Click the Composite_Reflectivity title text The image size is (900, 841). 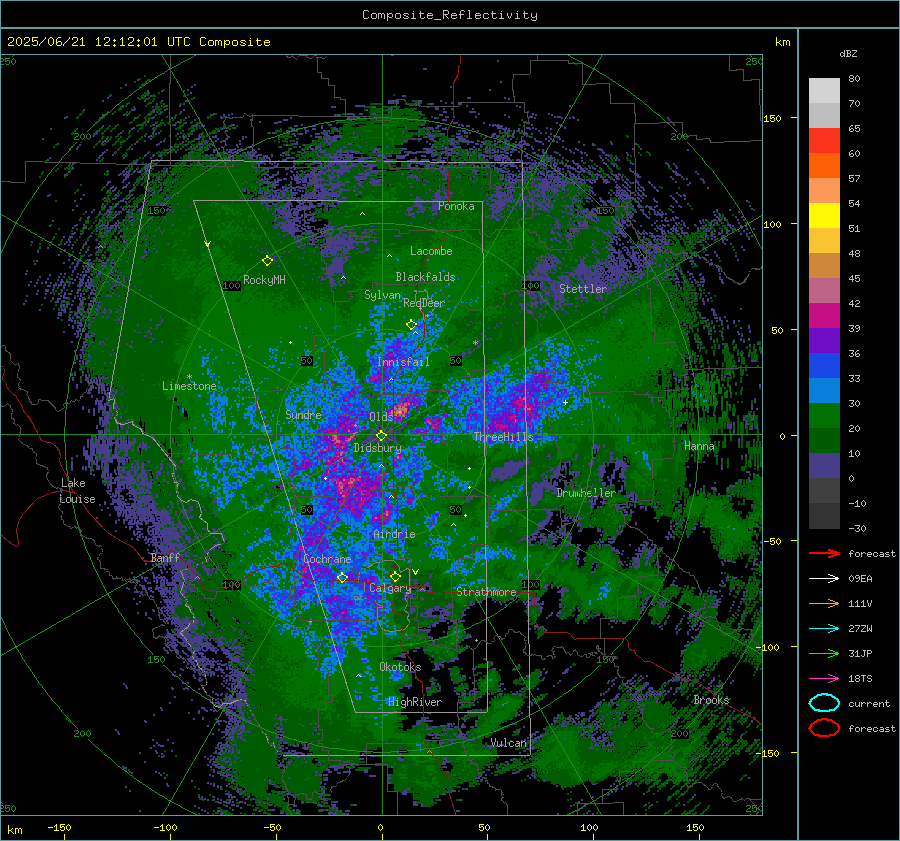click(x=450, y=15)
